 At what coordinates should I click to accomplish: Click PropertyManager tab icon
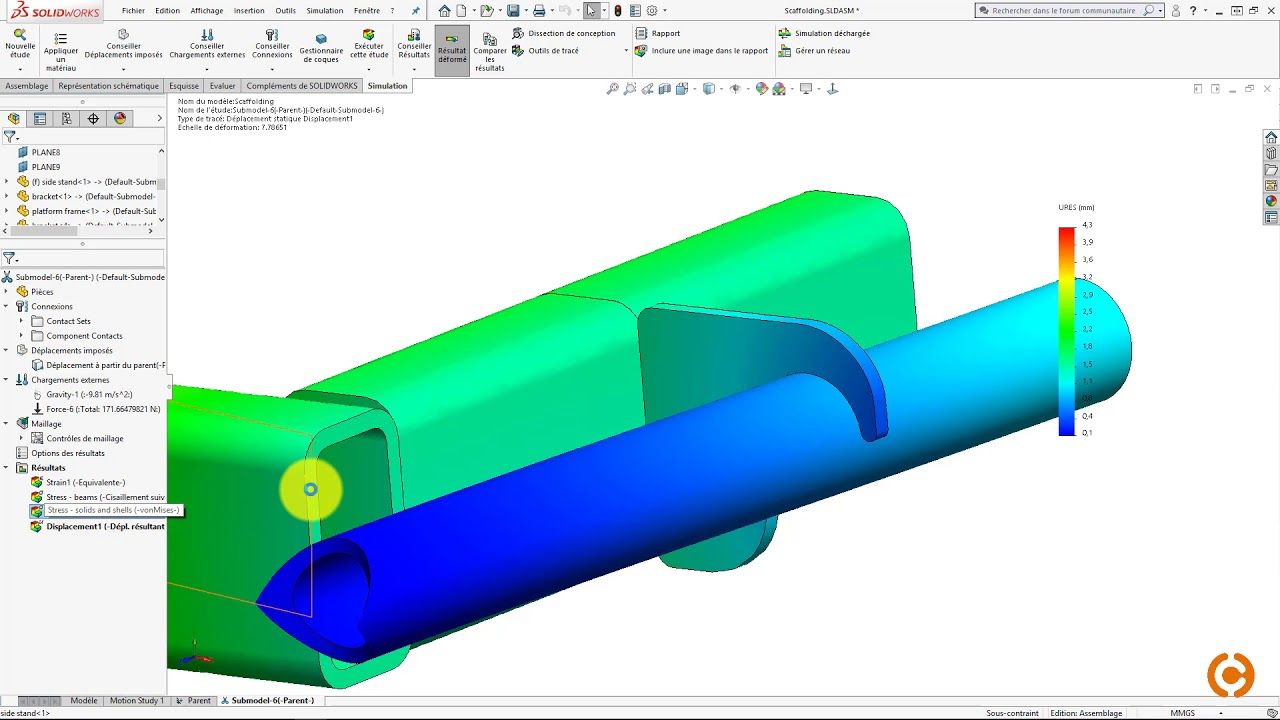[40, 118]
